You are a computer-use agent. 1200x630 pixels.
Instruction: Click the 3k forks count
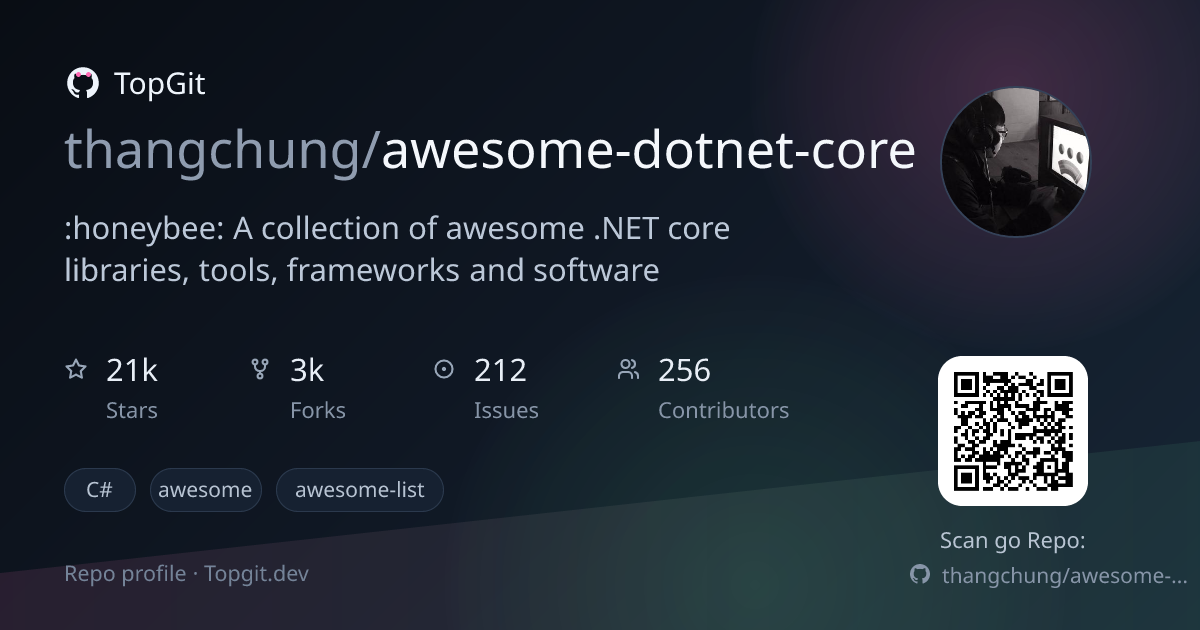click(x=307, y=370)
